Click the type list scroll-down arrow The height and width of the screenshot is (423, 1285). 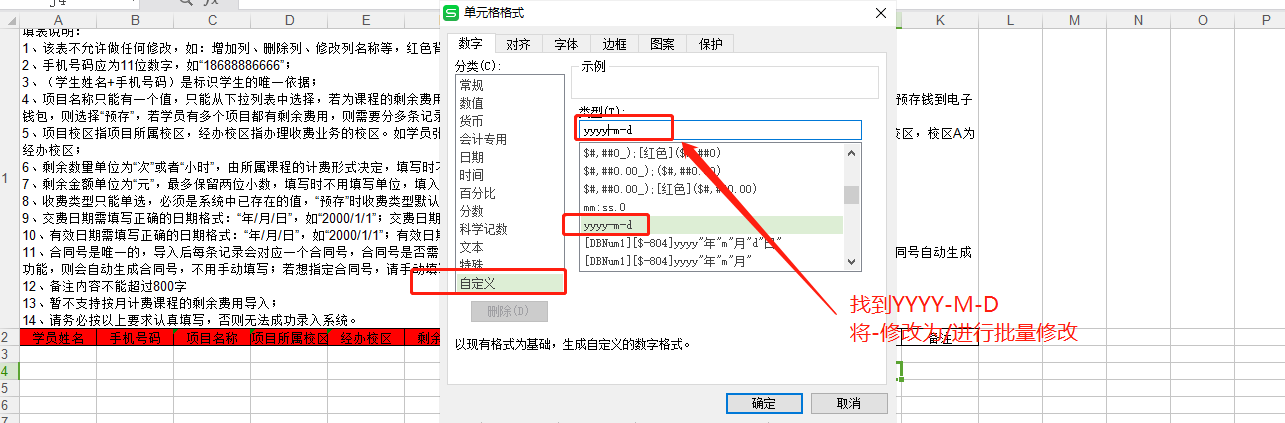tap(852, 261)
